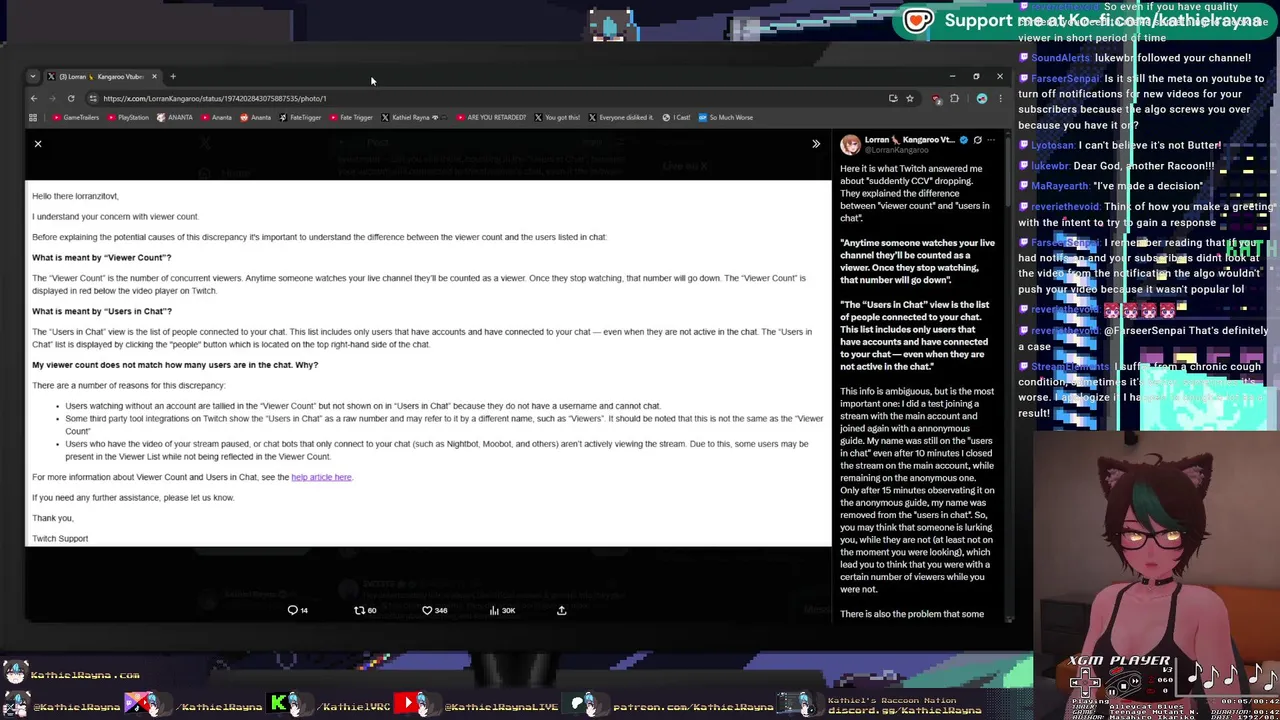
Task: Open the So Much Worse bookmark
Action: coord(726,117)
